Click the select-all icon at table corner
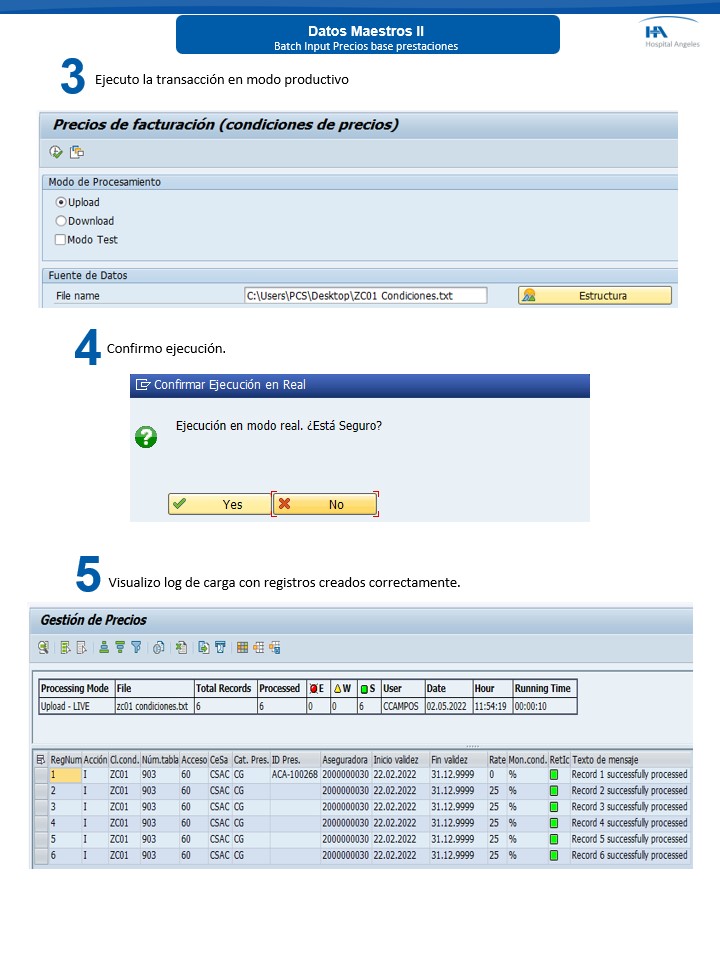This screenshot has height=960, width=720. coord(40,760)
